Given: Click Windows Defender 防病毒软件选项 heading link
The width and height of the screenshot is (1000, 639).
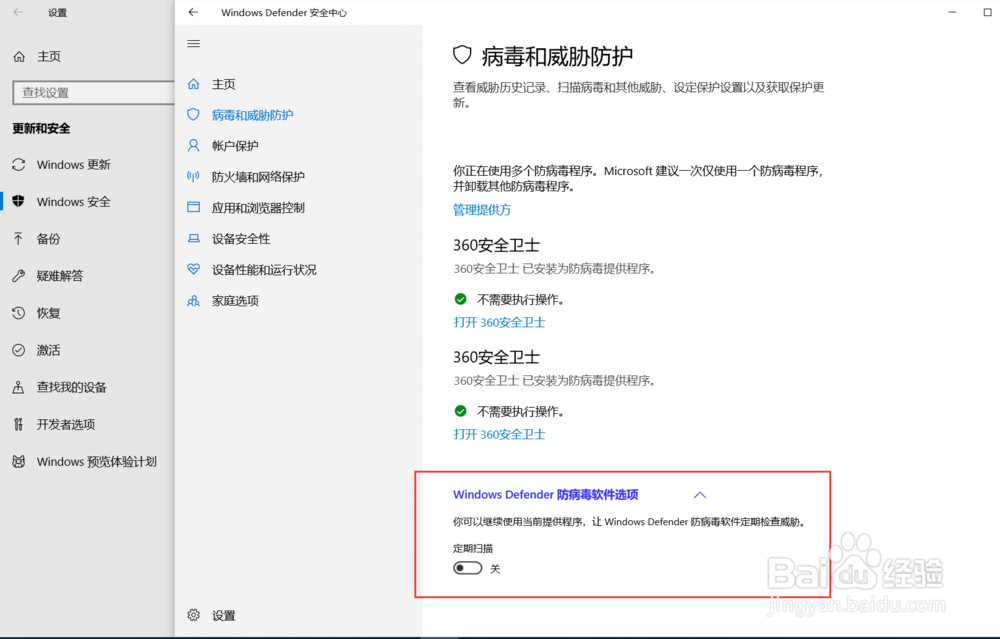Looking at the screenshot, I should 545,494.
